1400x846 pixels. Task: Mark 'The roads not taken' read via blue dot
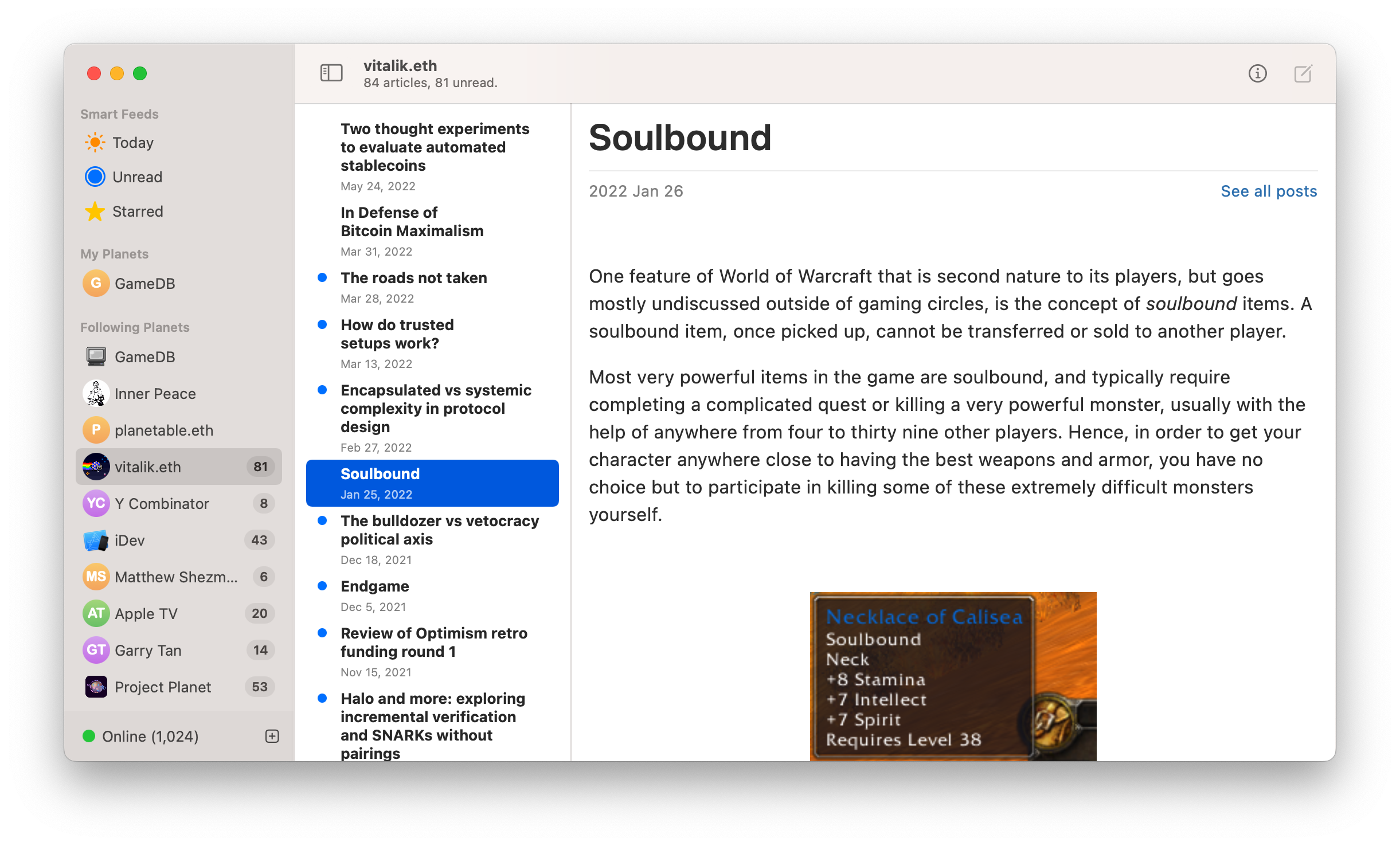(323, 277)
